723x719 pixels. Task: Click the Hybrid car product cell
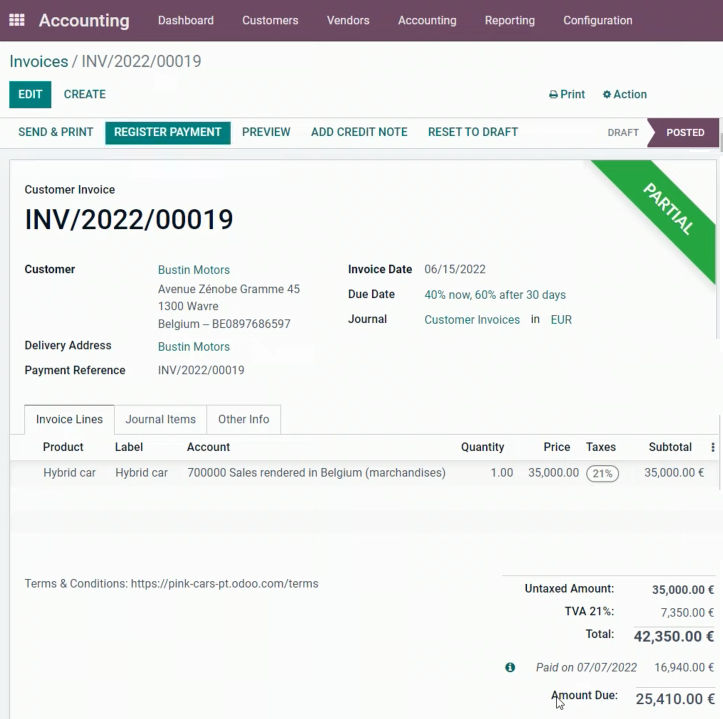pos(69,473)
